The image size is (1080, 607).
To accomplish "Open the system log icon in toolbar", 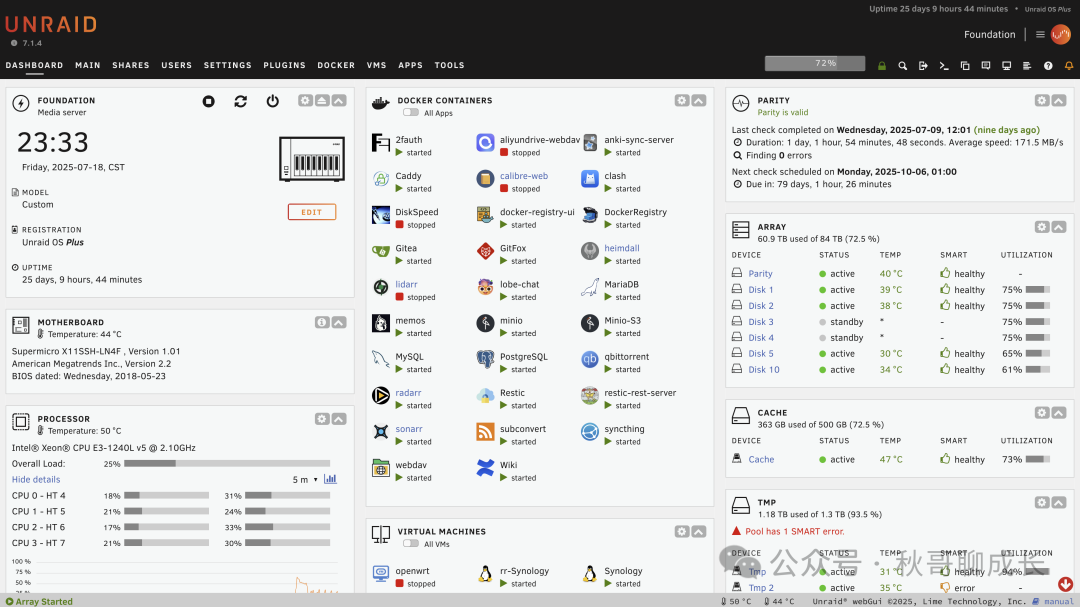I will (1027, 65).
